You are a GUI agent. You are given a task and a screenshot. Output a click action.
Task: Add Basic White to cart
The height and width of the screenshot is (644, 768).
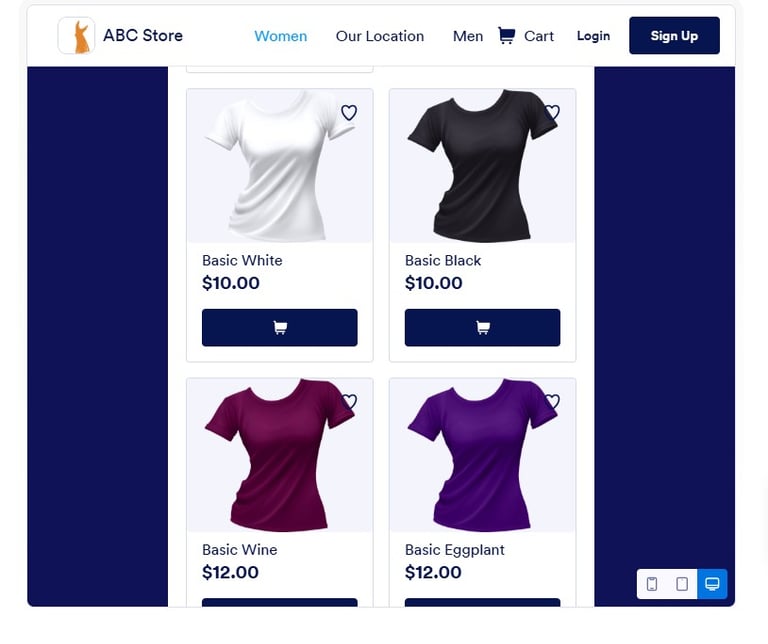click(x=280, y=328)
